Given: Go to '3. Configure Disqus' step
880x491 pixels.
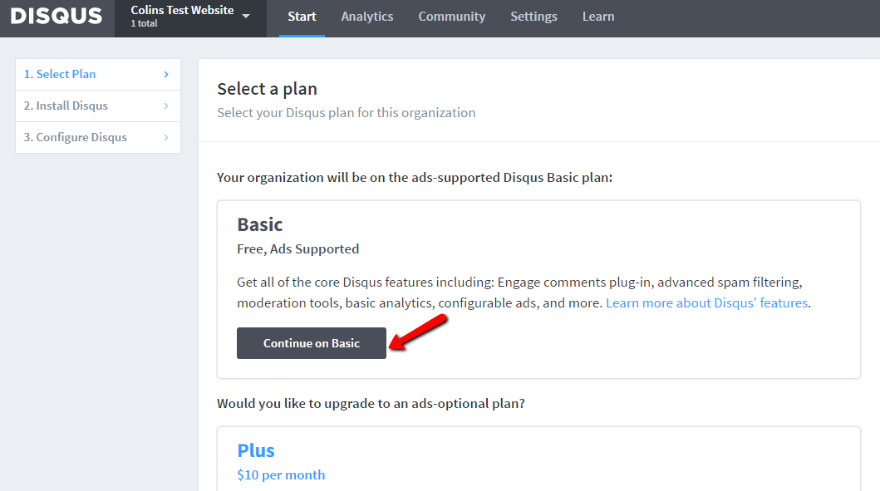Looking at the screenshot, I should click(x=75, y=138).
